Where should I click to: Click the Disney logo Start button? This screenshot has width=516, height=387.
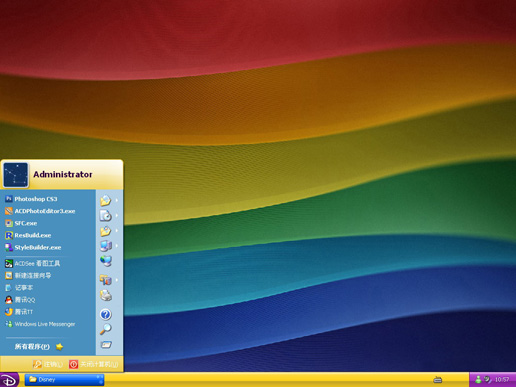point(9,380)
